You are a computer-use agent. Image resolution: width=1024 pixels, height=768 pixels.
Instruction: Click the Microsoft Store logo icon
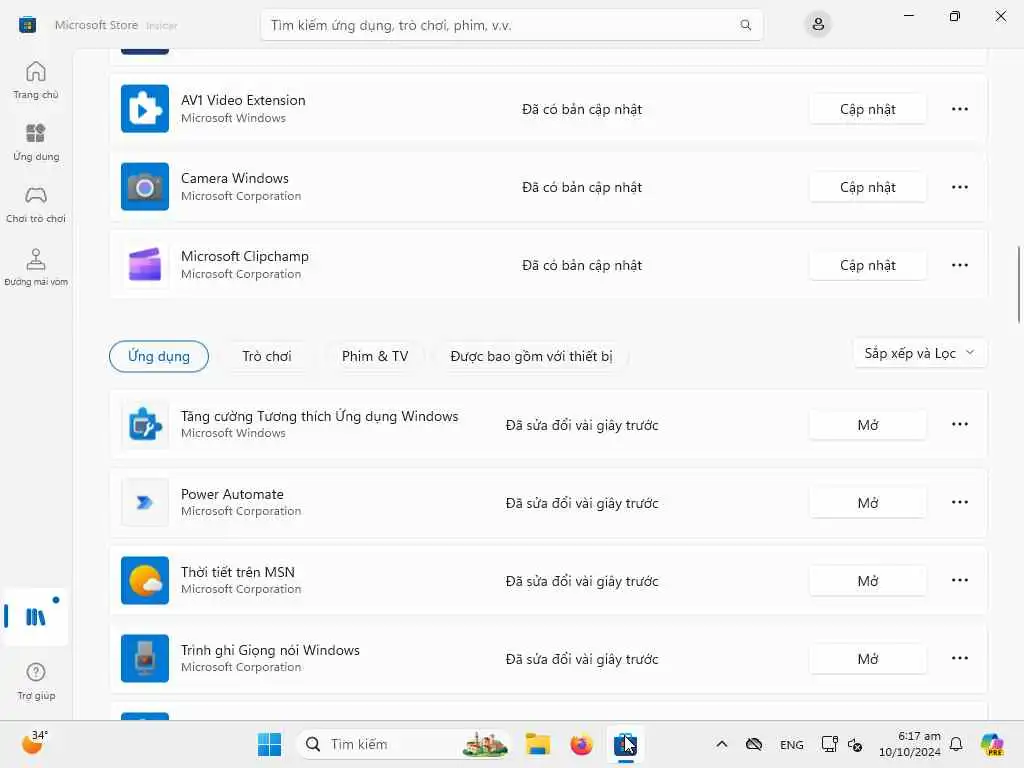click(x=27, y=25)
